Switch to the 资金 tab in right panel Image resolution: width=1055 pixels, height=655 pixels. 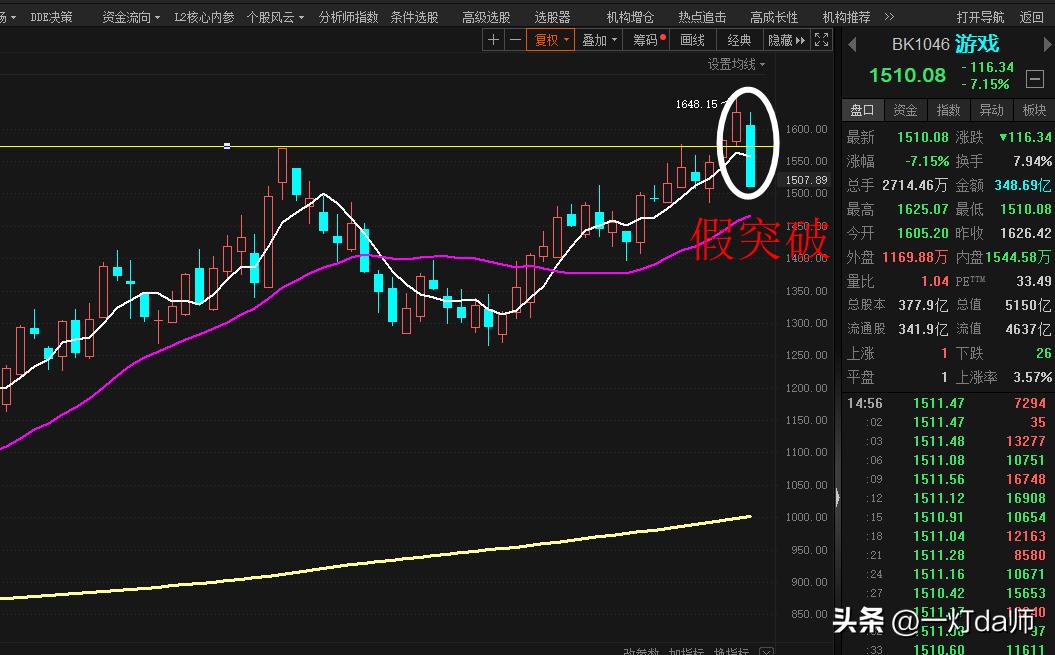pos(905,110)
